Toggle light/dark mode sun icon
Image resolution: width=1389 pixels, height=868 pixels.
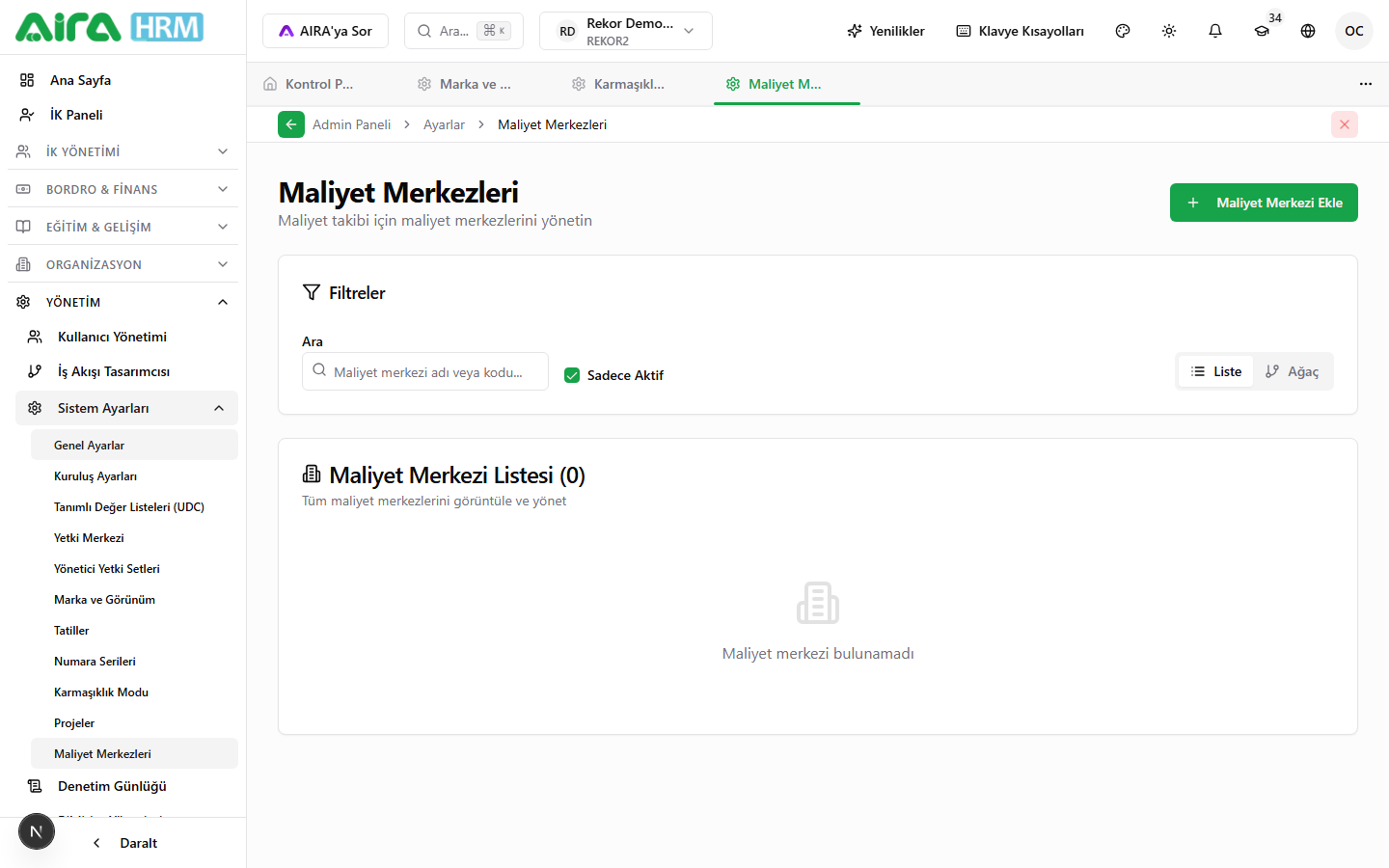coord(1169,31)
